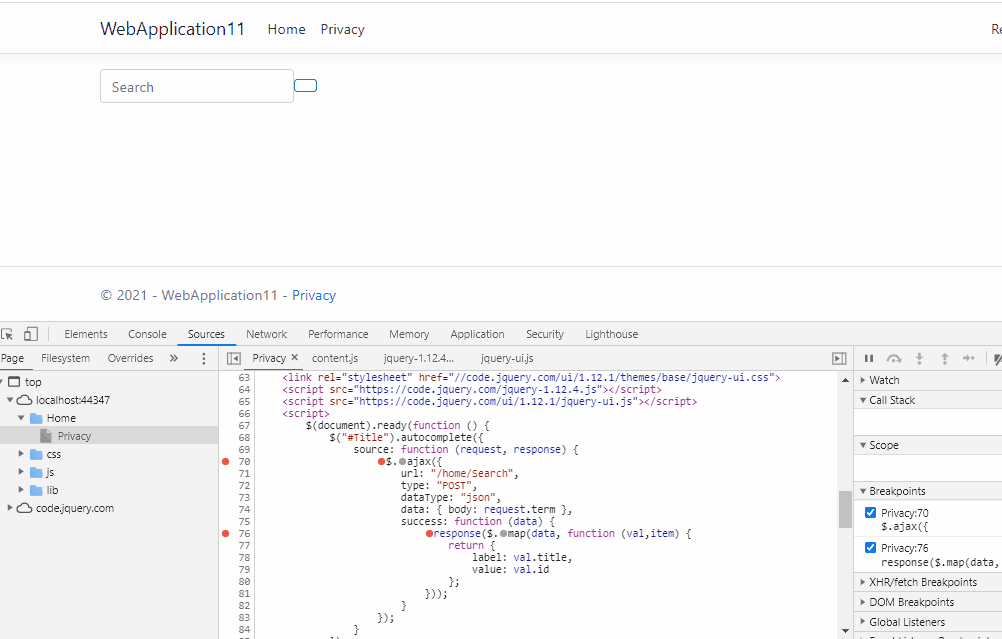1002x639 pixels.
Task: Collapse the Call Stack section
Action: pyautogui.click(x=864, y=399)
